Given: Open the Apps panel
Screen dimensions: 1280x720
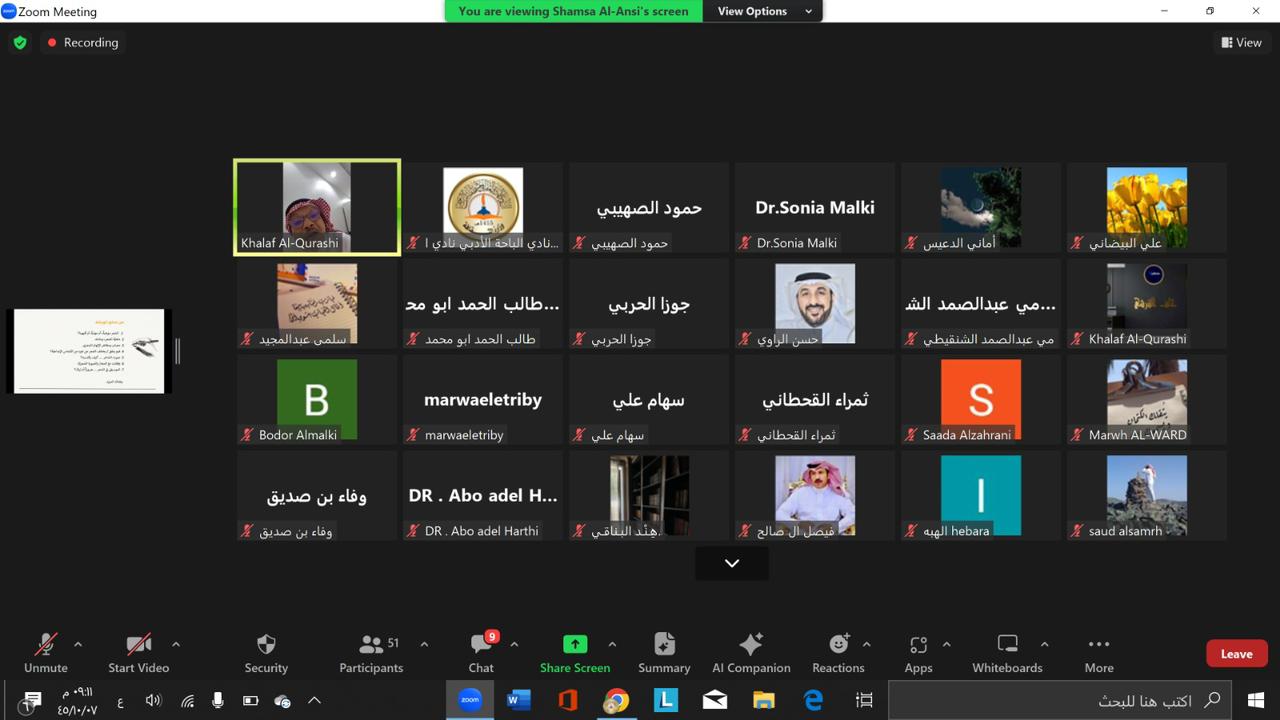Looking at the screenshot, I should [918, 652].
